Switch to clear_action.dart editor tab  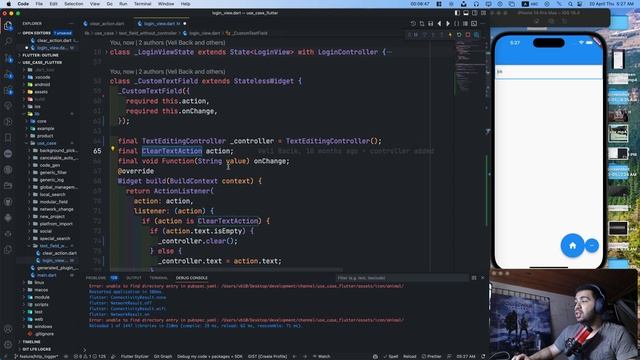pyautogui.click(x=106, y=24)
